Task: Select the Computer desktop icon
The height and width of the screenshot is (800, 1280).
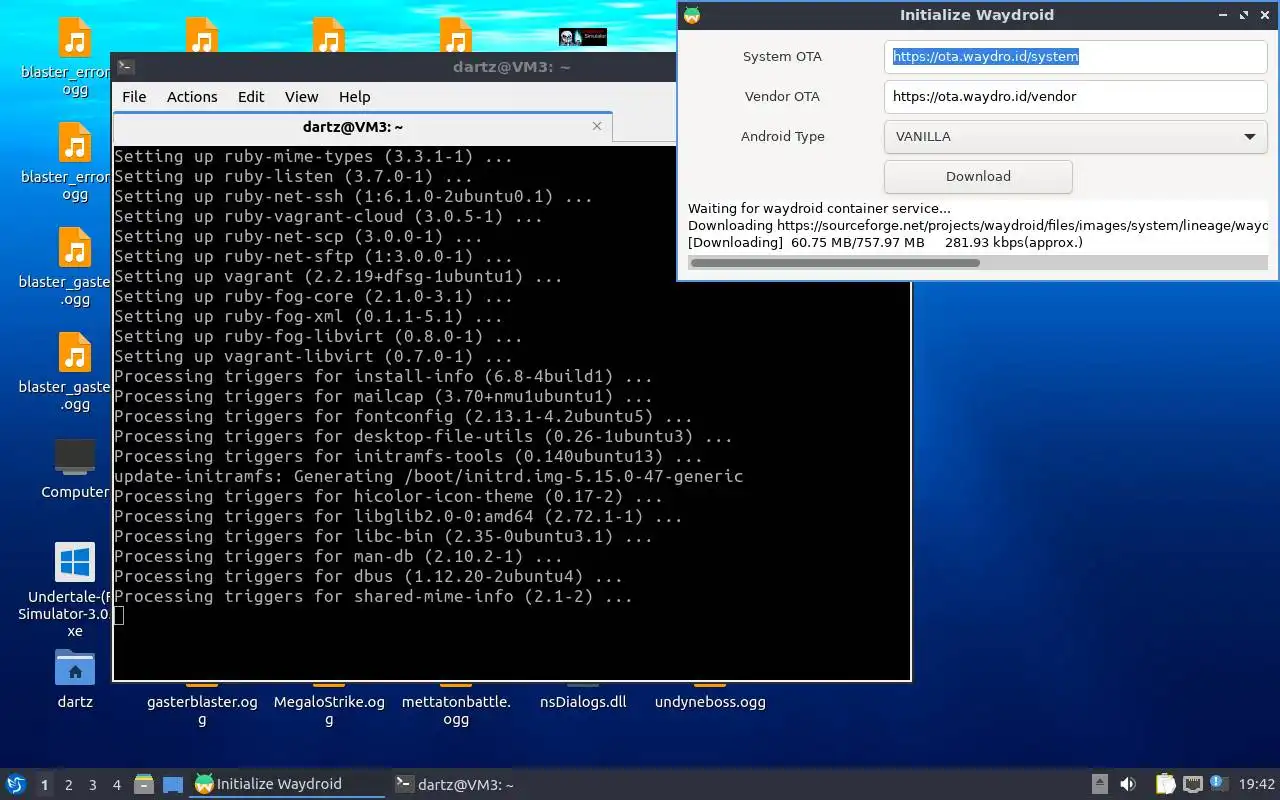Action: coord(75,468)
